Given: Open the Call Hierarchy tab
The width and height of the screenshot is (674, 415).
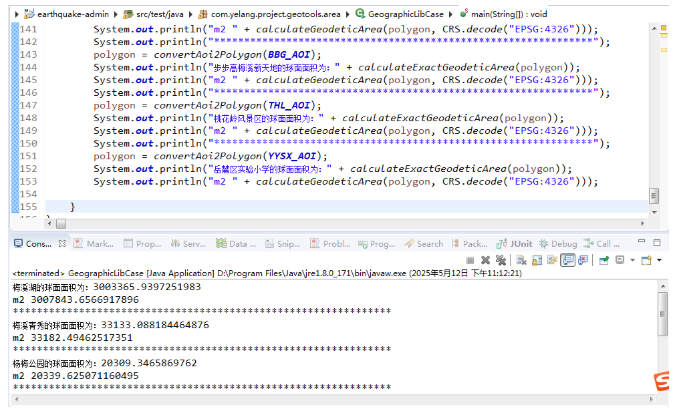Looking at the screenshot, I should (x=601, y=244).
